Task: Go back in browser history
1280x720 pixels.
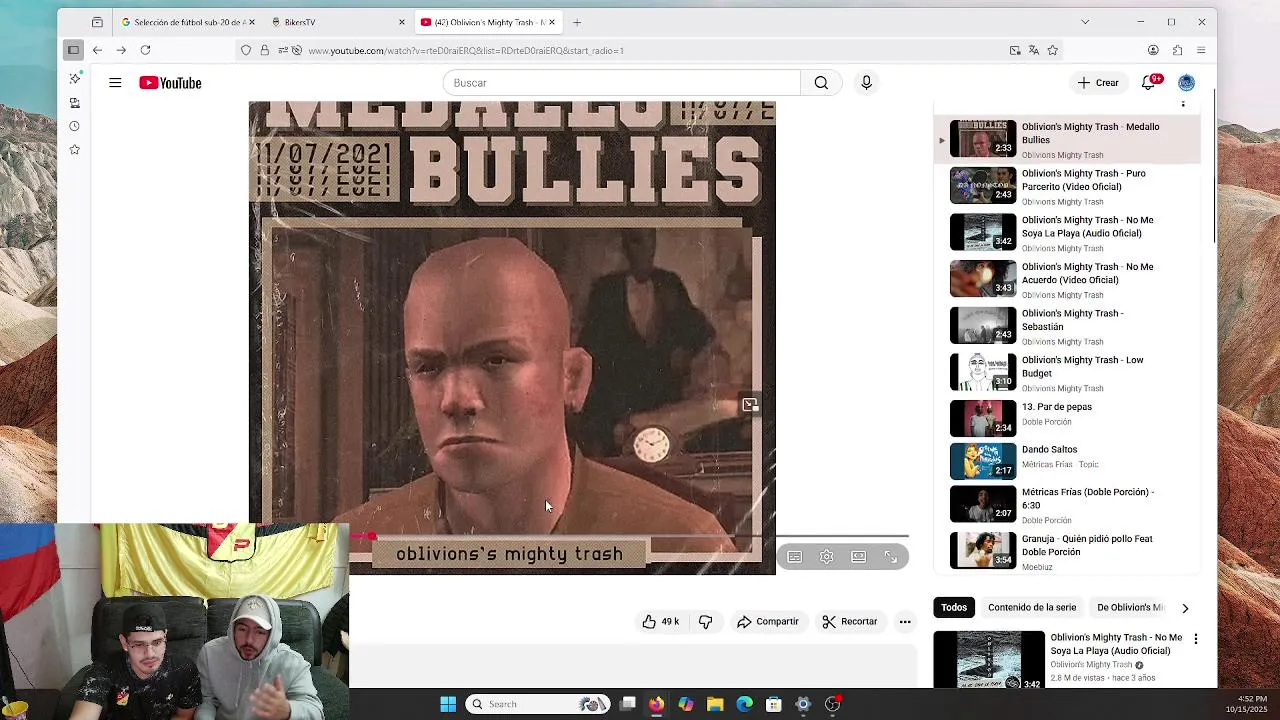Action: tap(97, 50)
